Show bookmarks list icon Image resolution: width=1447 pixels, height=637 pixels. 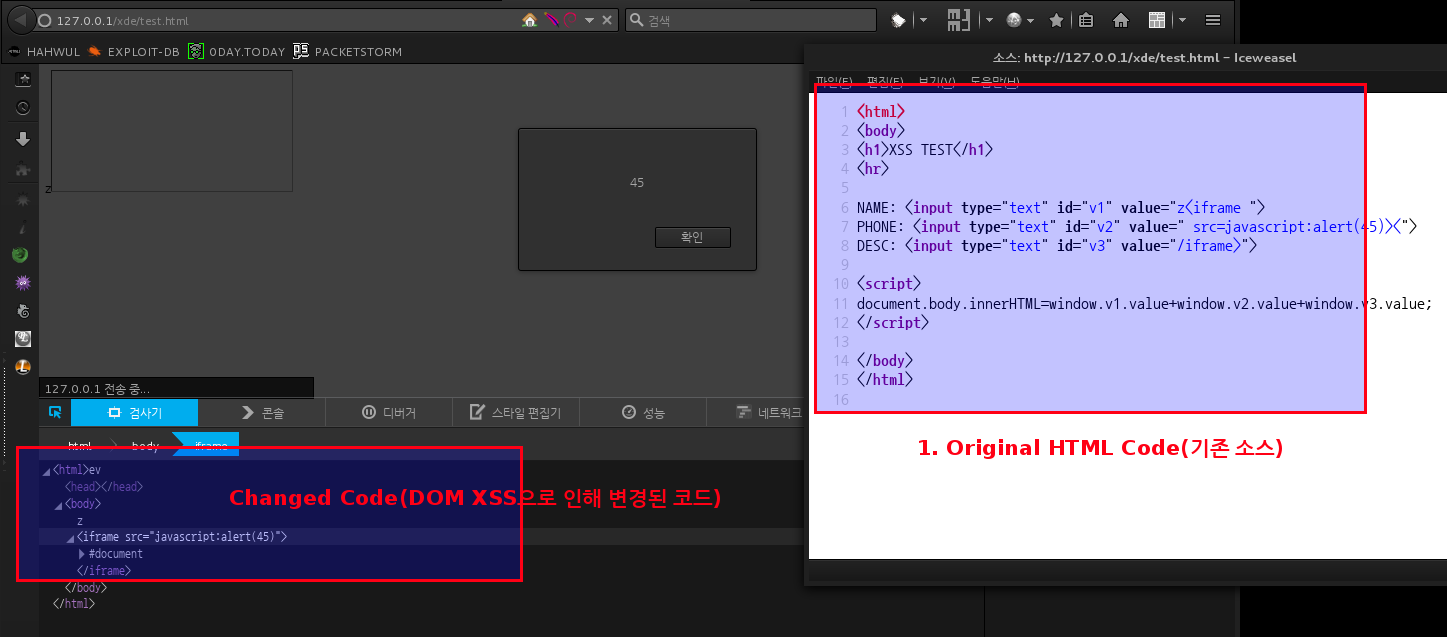pos(1086,20)
